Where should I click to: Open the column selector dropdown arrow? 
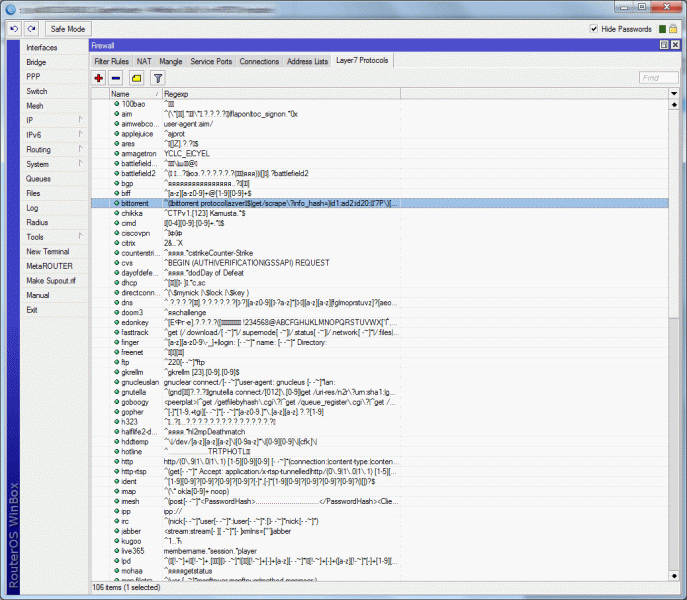coord(674,93)
